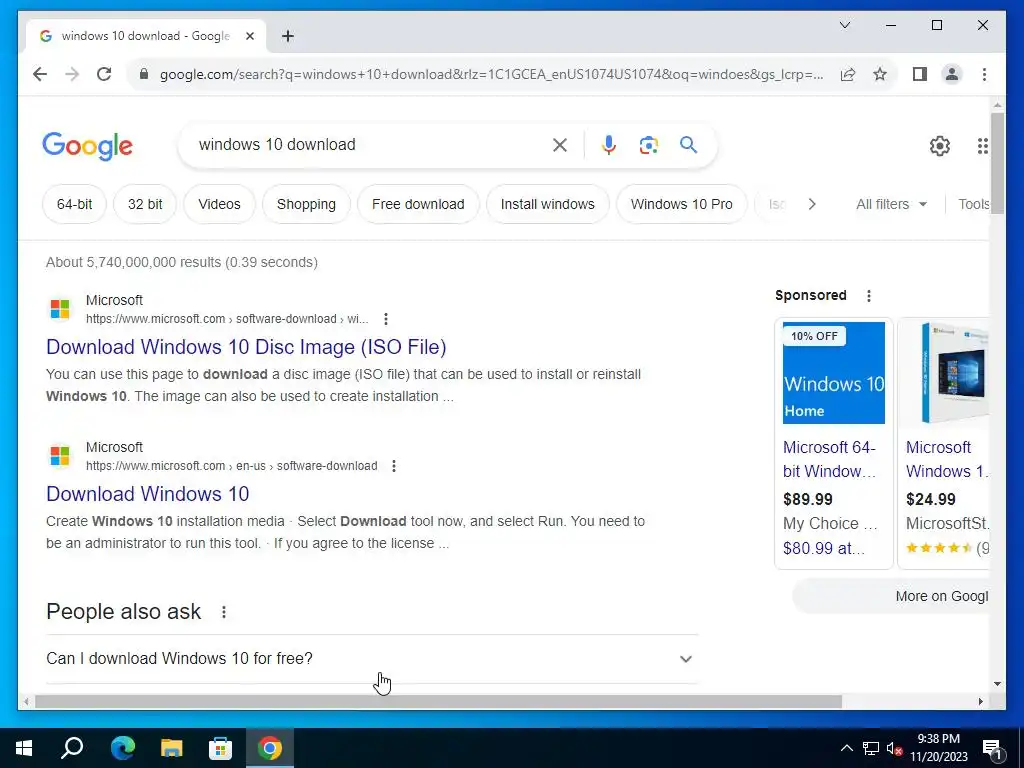Show hidden system tray icons
The width and height of the screenshot is (1024, 768).
coord(846,748)
